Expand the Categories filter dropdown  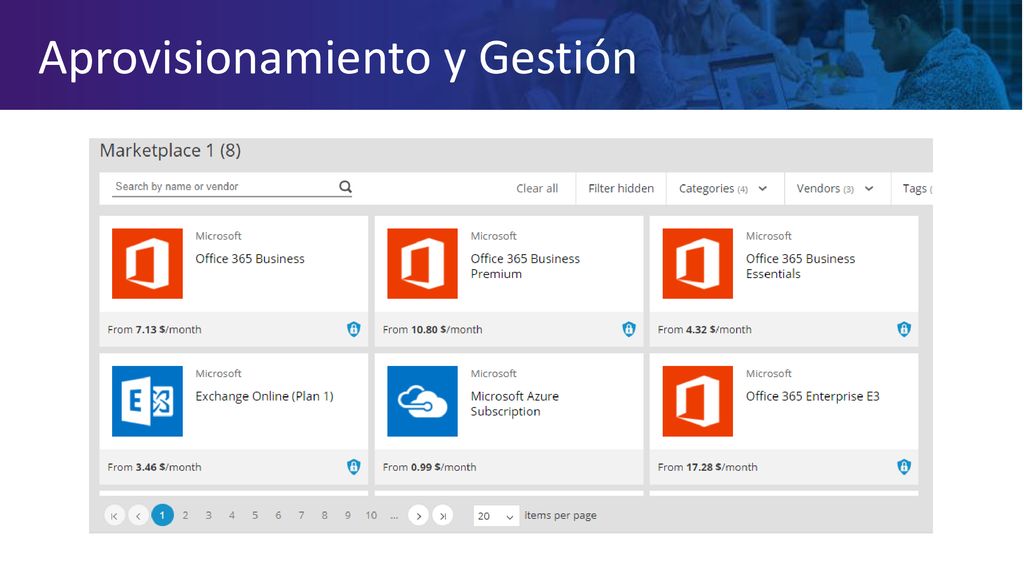click(x=723, y=189)
